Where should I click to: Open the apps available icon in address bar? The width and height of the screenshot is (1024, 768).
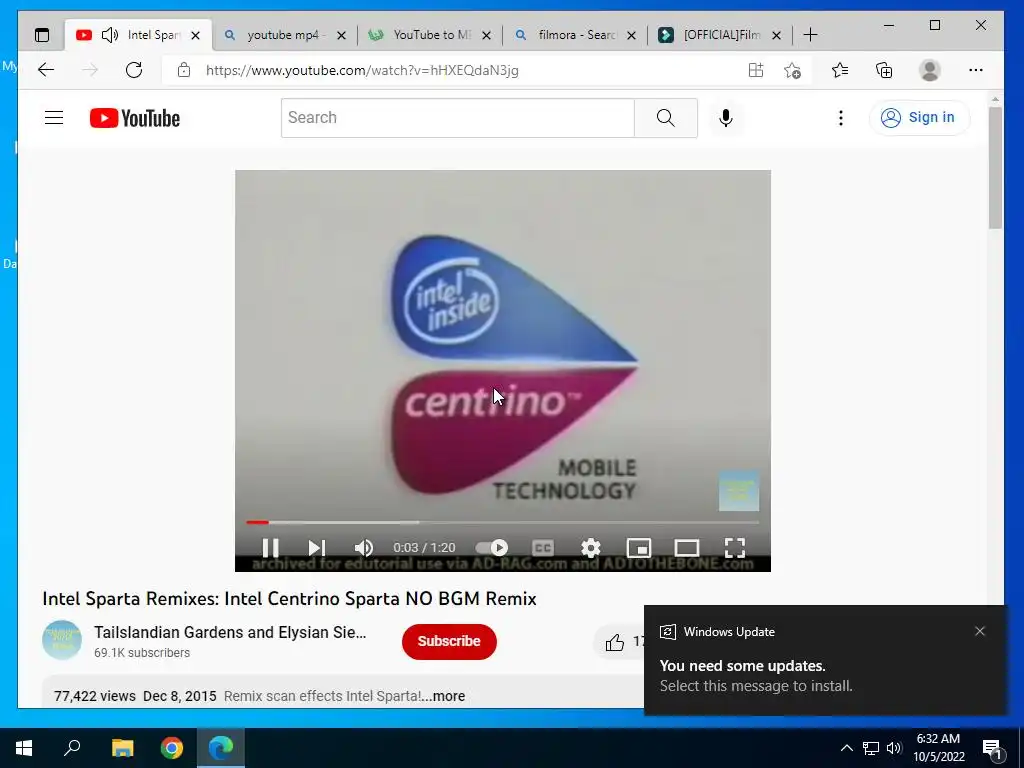point(756,70)
